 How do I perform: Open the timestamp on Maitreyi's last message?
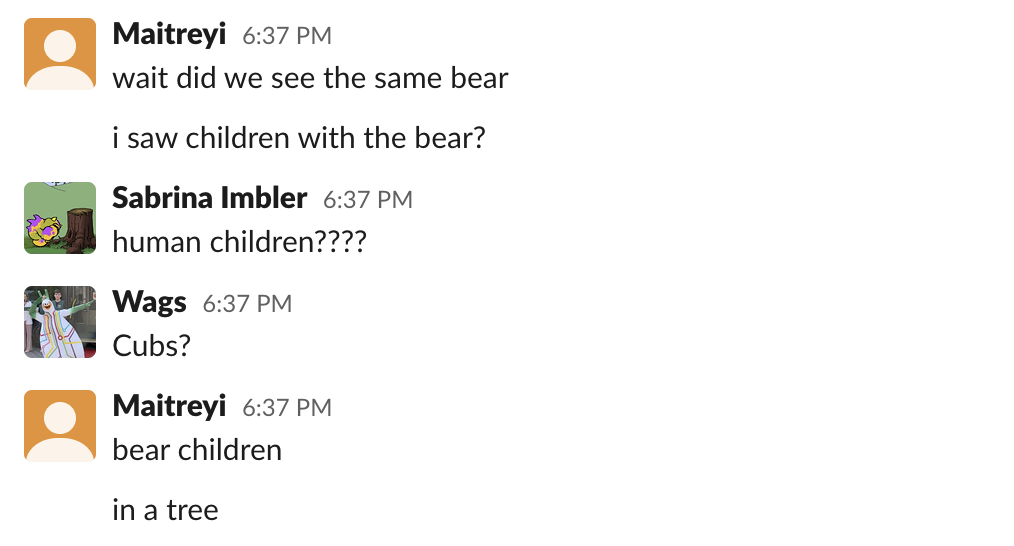click(x=287, y=408)
